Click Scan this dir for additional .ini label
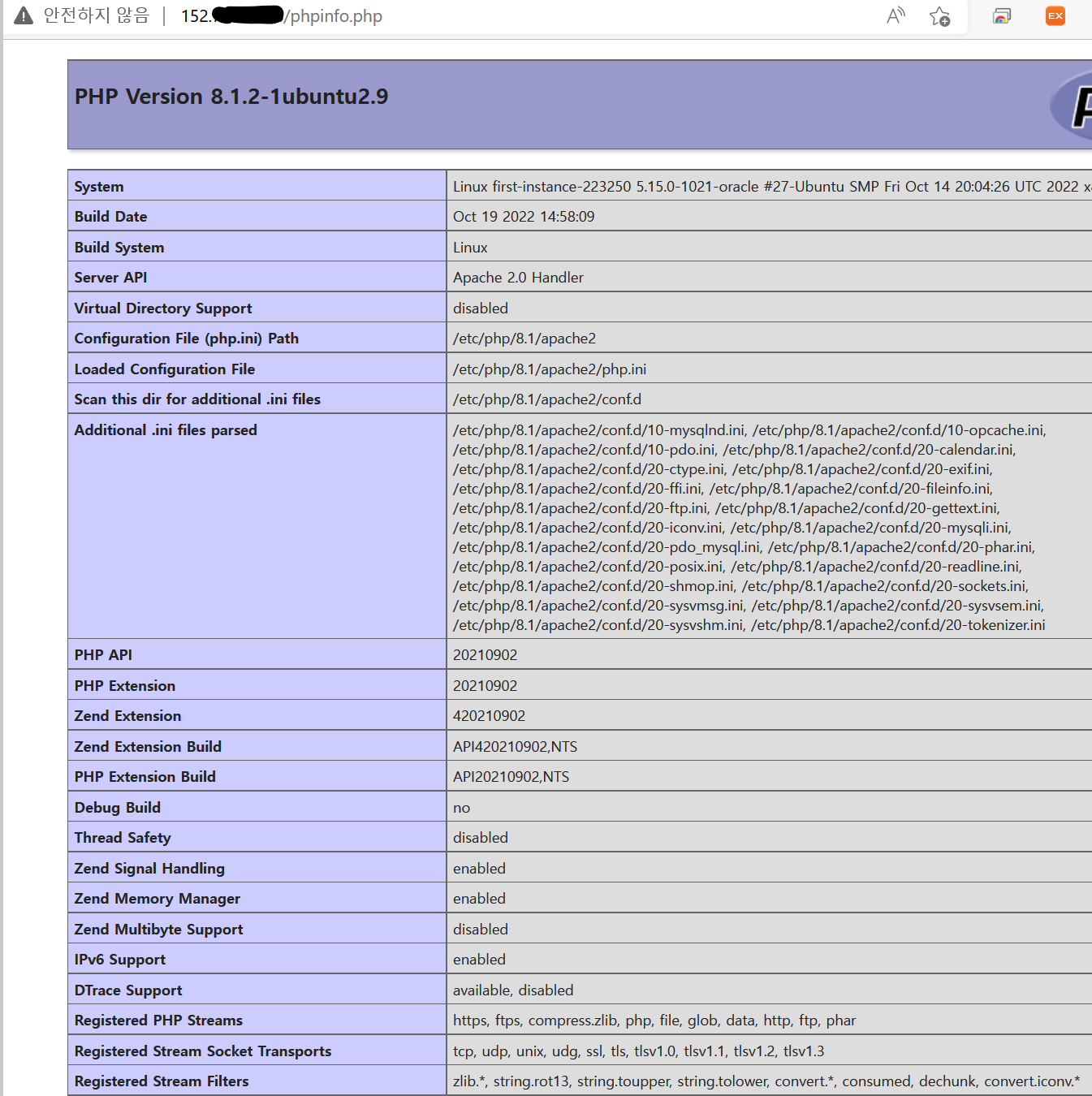 tap(197, 399)
